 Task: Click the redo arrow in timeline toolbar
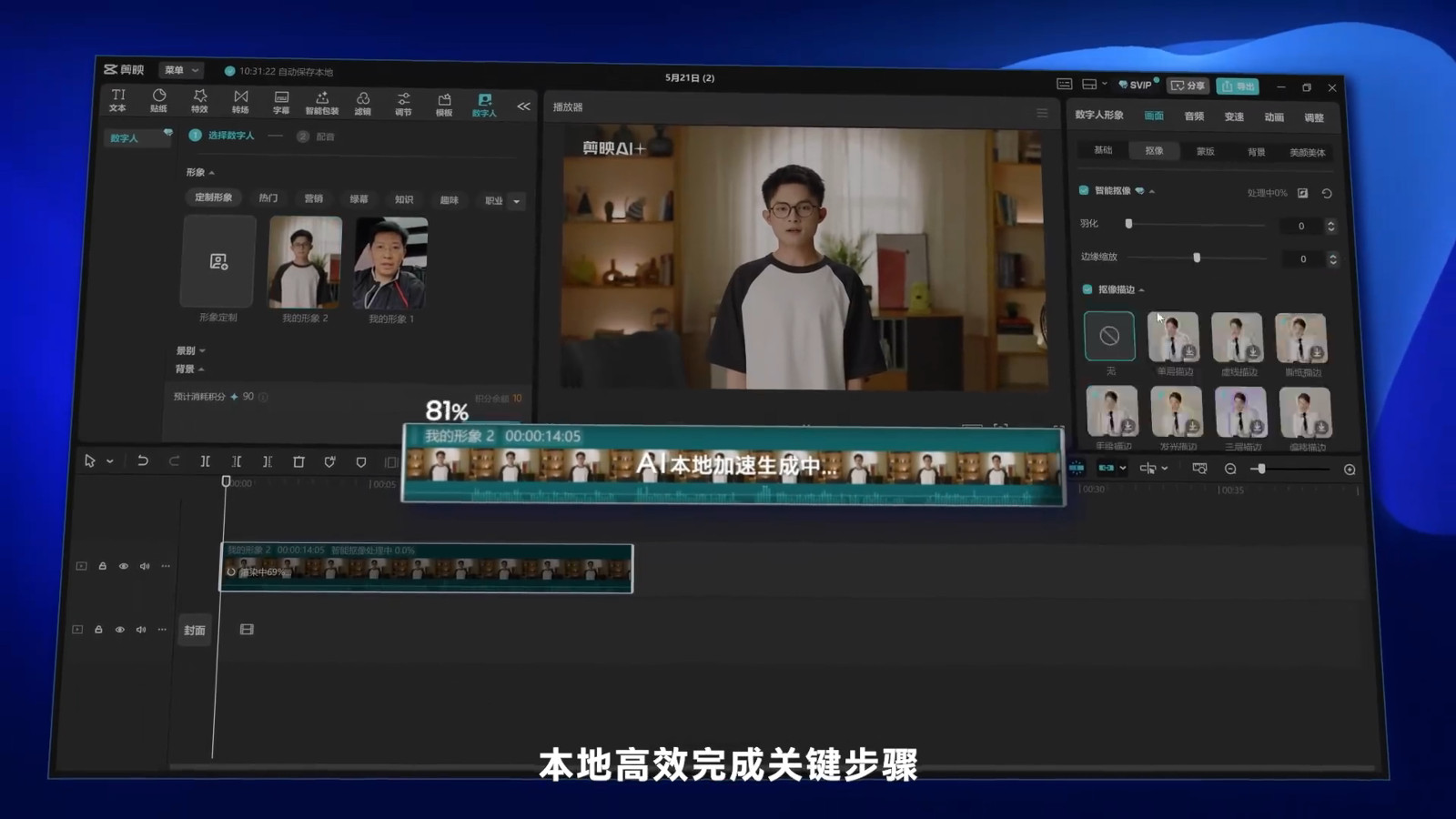174,460
